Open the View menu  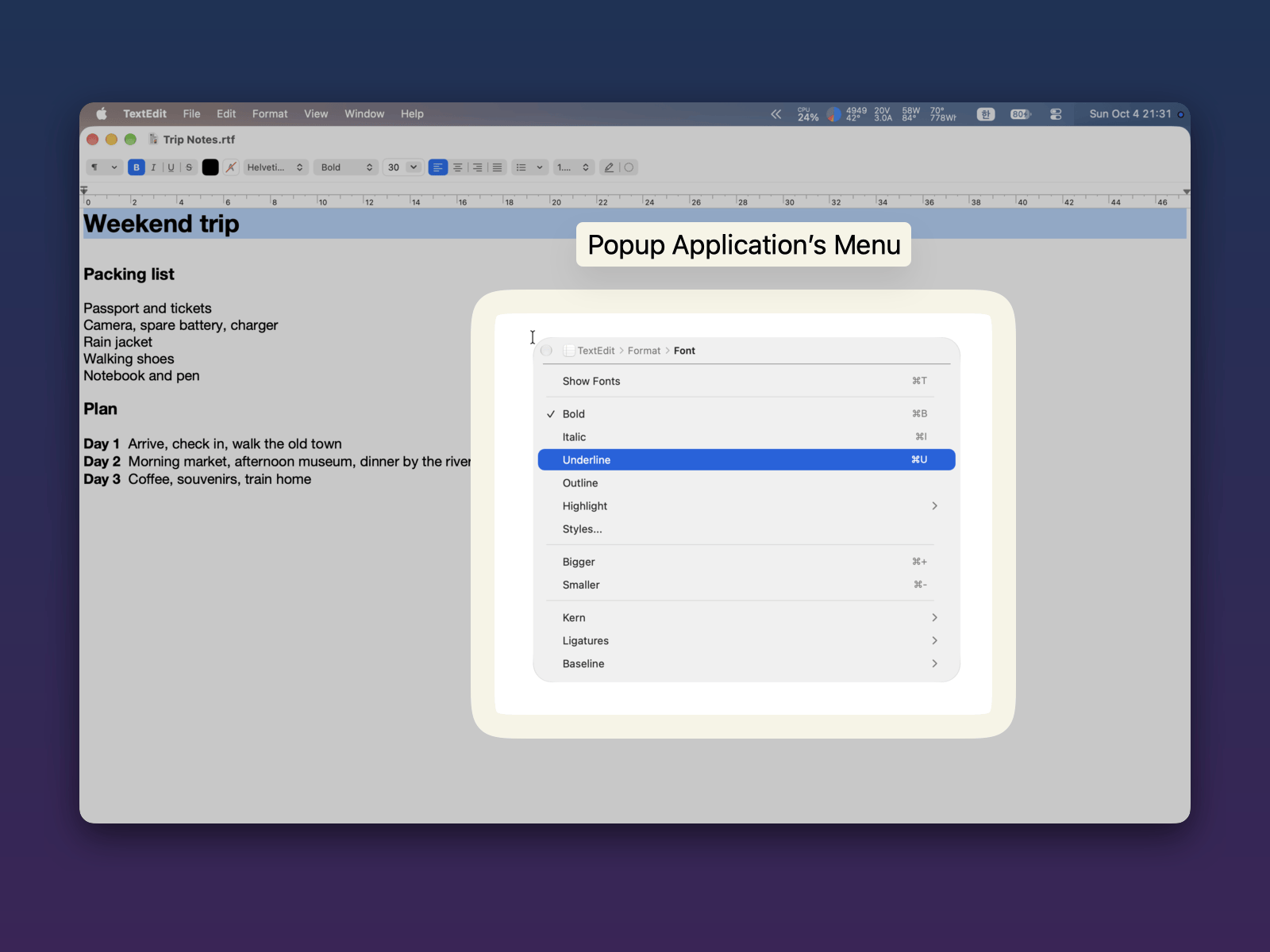316,114
